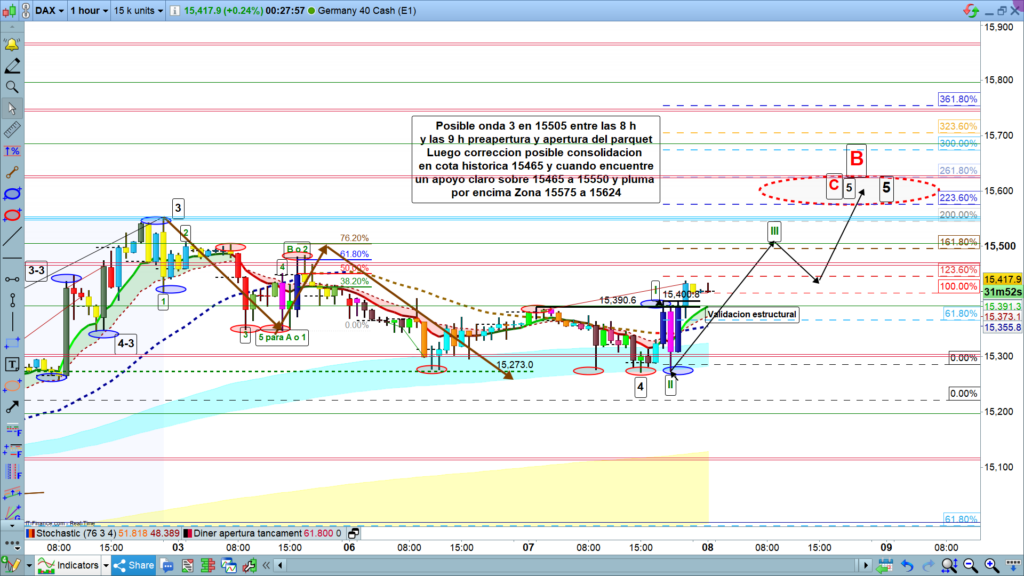Click the undo arrow icon
This screenshot has height=576, width=1024.
906,565
